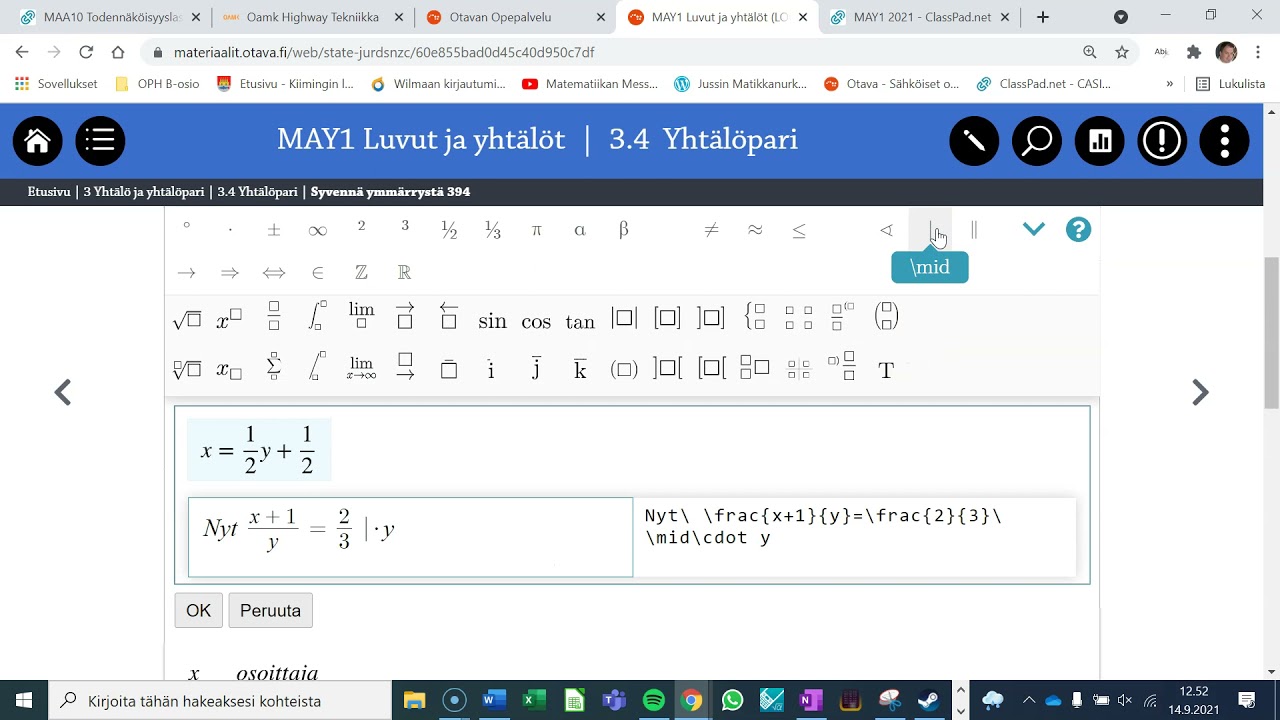Open the Windows Start menu
Viewport: 1280px width, 720px height.
[x=24, y=700]
